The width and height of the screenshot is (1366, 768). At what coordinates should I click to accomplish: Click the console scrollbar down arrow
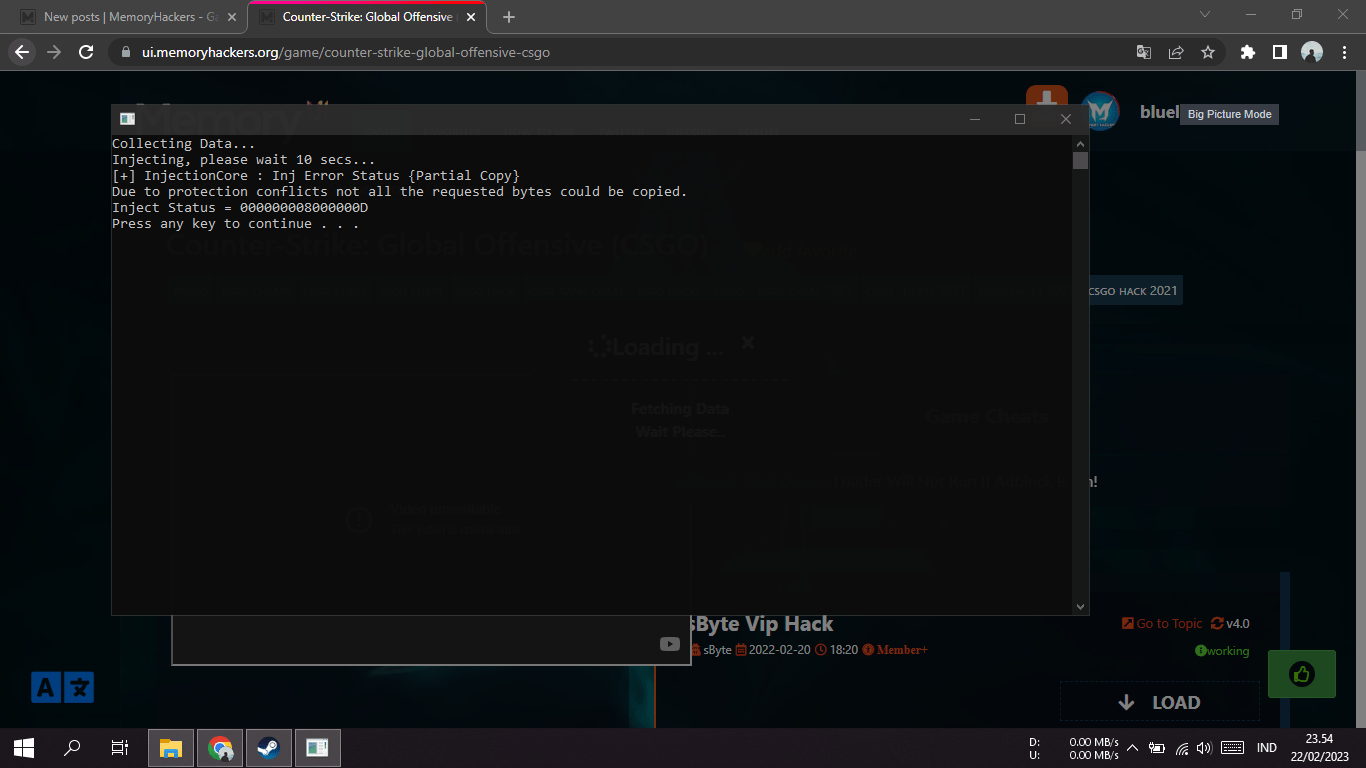[x=1080, y=606]
